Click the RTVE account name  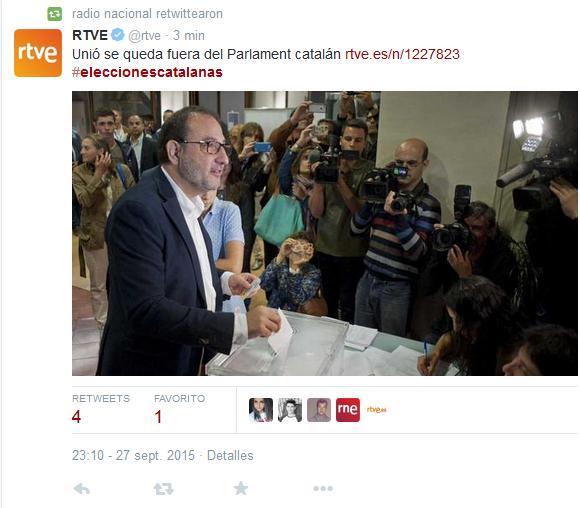tap(90, 35)
